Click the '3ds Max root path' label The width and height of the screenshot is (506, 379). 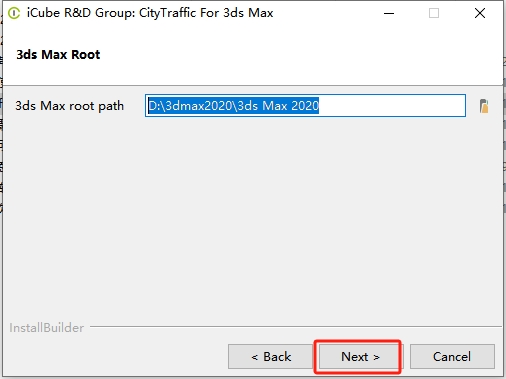tap(70, 106)
